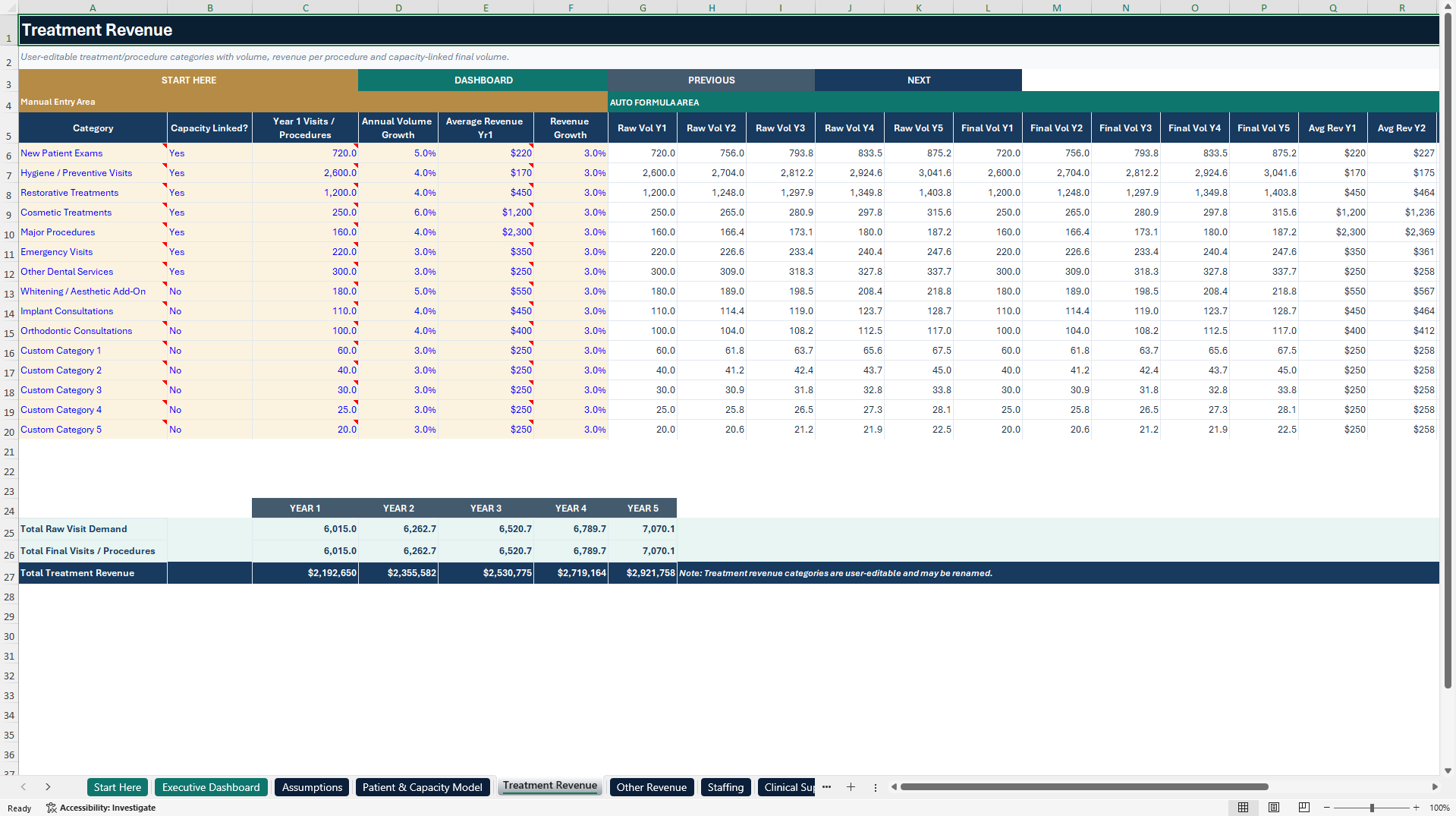Click the NEXT navigation button

click(x=918, y=80)
